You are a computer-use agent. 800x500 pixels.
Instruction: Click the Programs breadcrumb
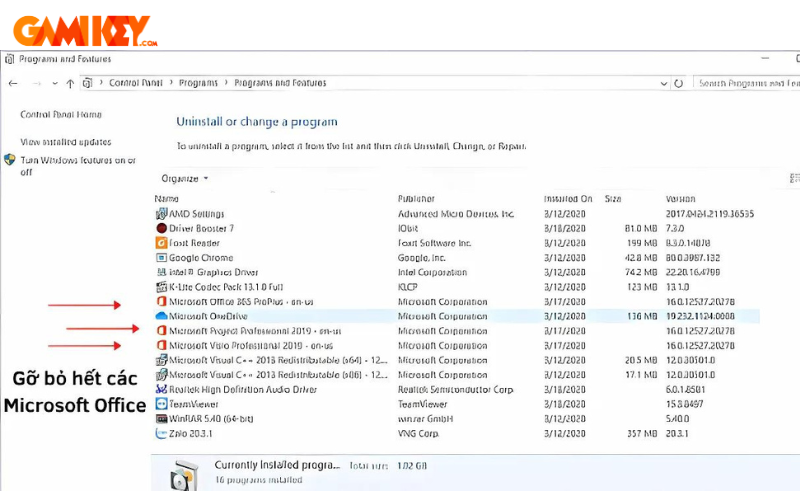[x=198, y=83]
